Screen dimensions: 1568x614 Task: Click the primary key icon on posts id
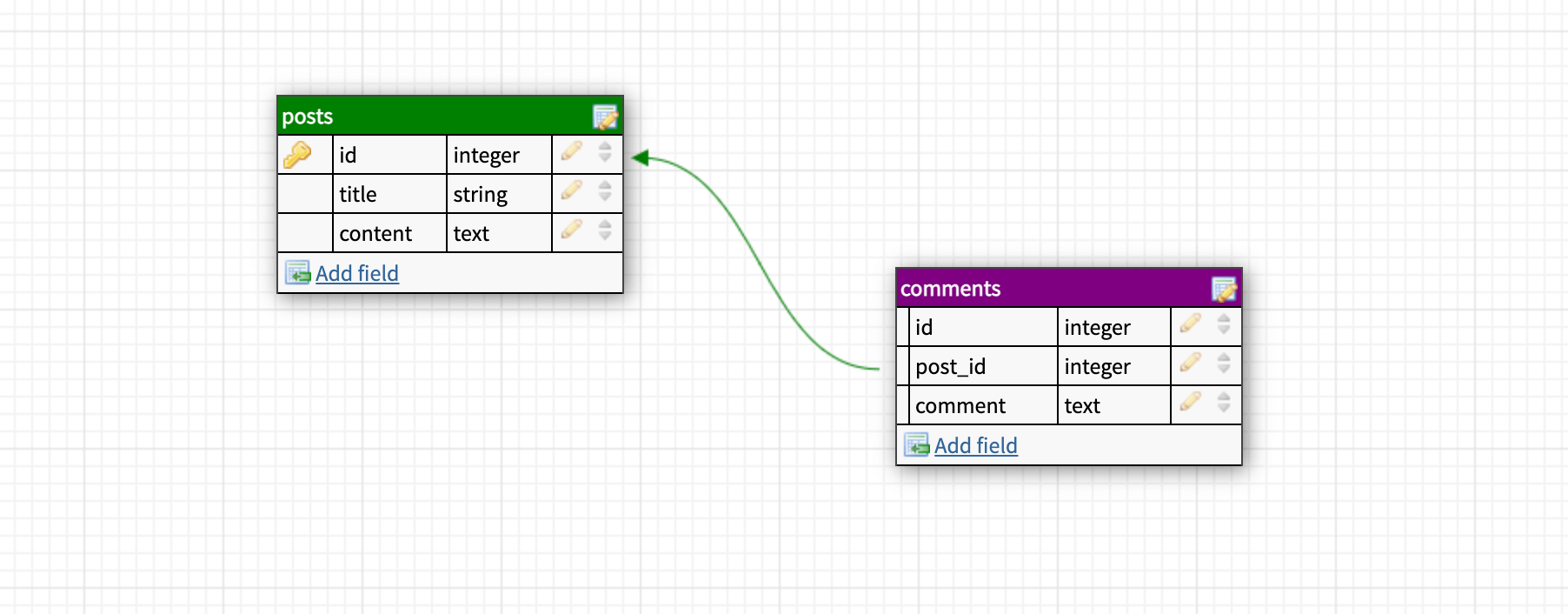tap(297, 155)
